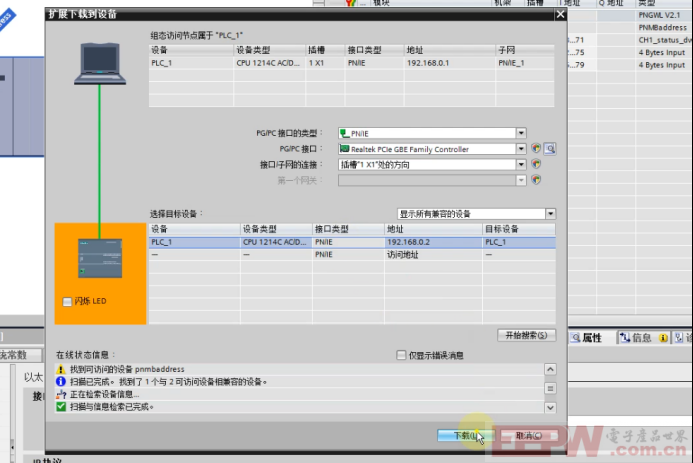Click the green checkmark status icon
Image resolution: width=693 pixels, height=463 pixels.
click(61, 406)
